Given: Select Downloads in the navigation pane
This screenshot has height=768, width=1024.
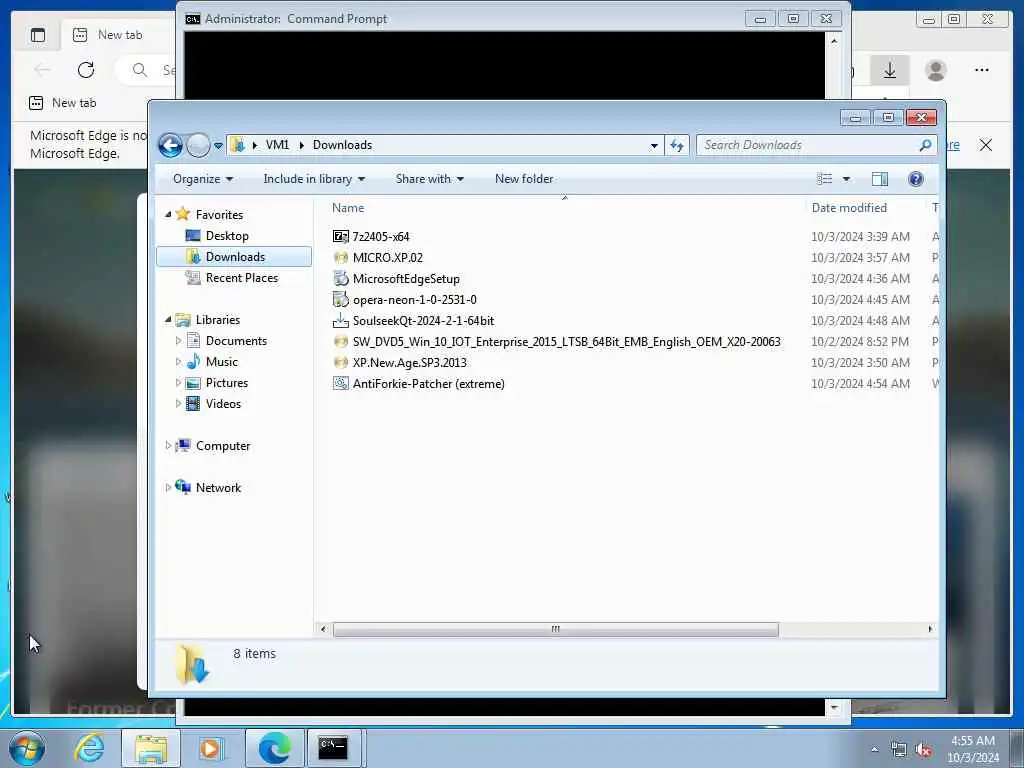Looking at the screenshot, I should pos(234,257).
